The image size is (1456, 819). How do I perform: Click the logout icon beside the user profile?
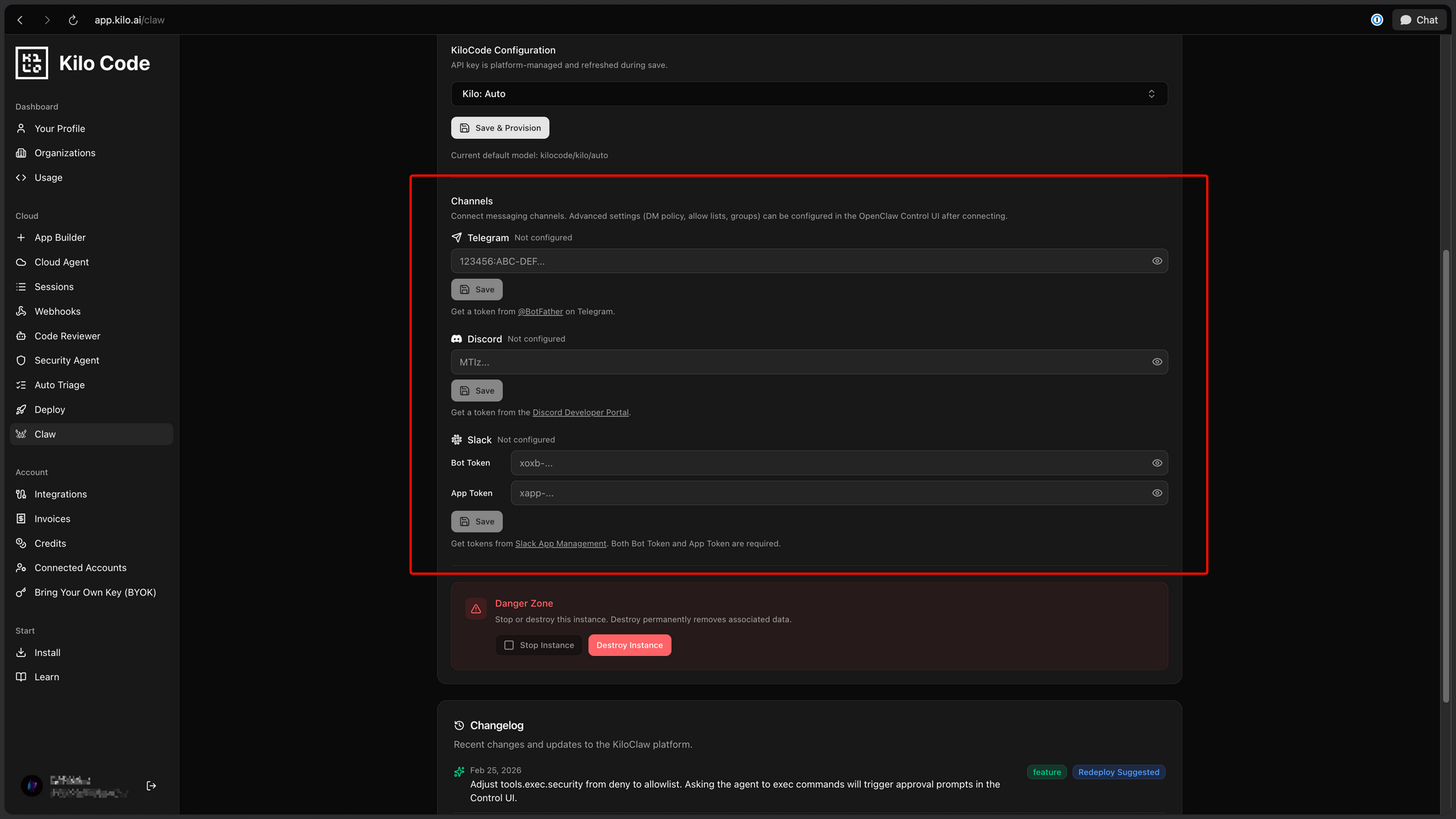[x=151, y=786]
